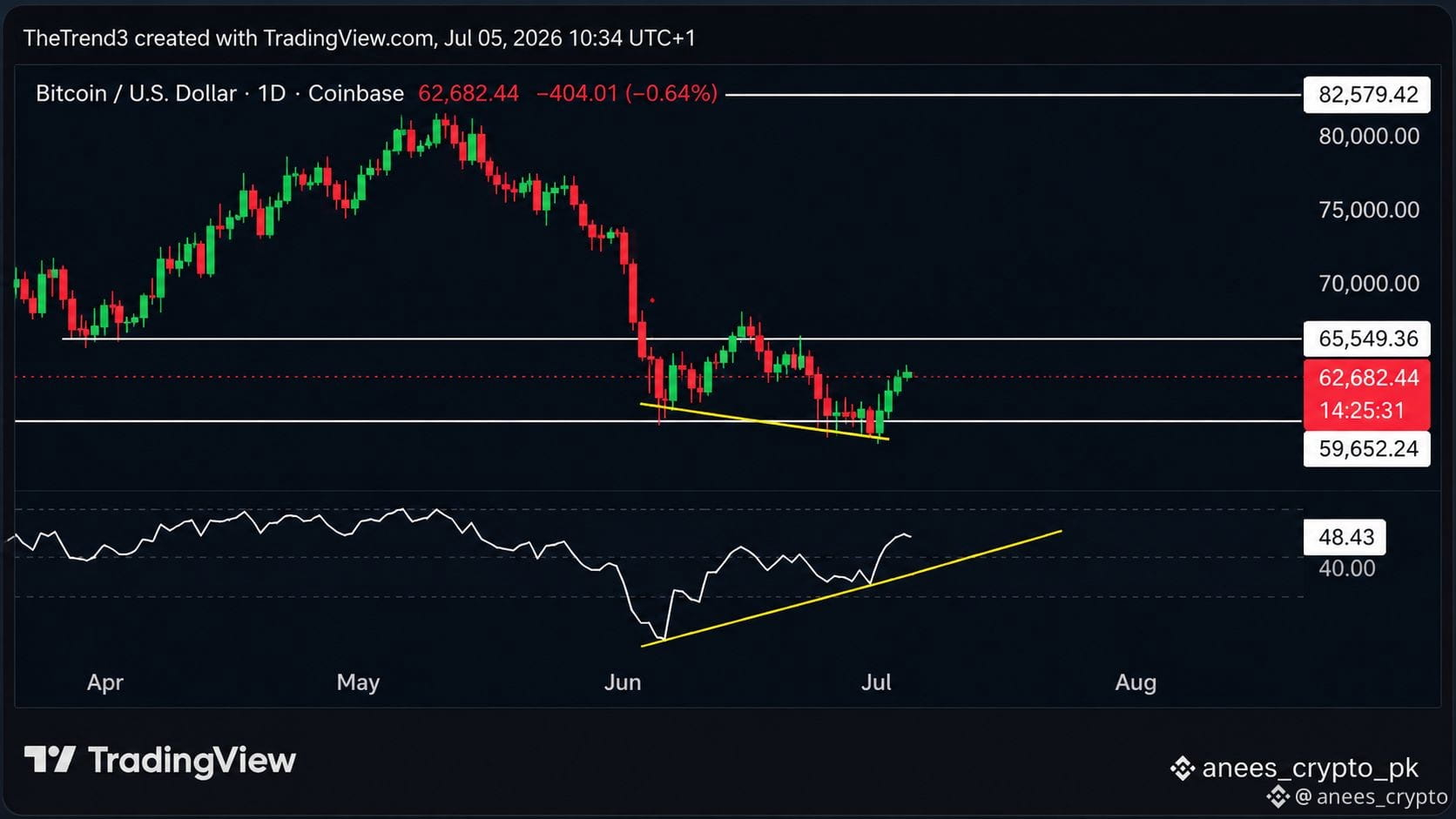Select the yellow trendline under the June price lows
Viewport: 1456px width, 819px height.
click(765, 422)
